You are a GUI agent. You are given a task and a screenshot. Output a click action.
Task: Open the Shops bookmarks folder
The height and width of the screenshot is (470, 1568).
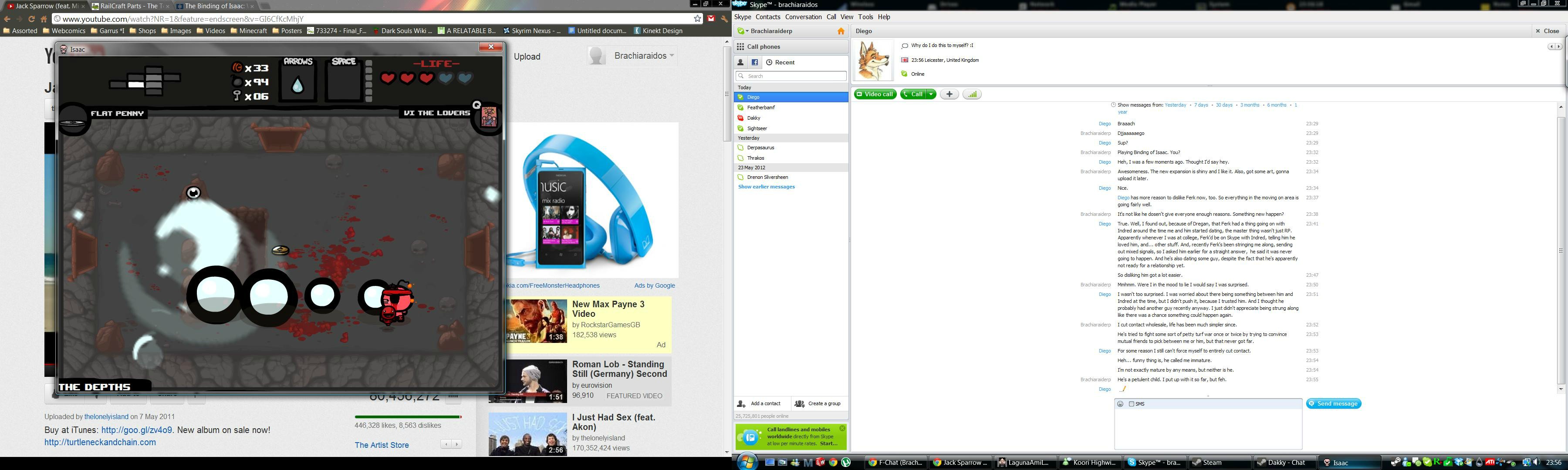point(142,31)
